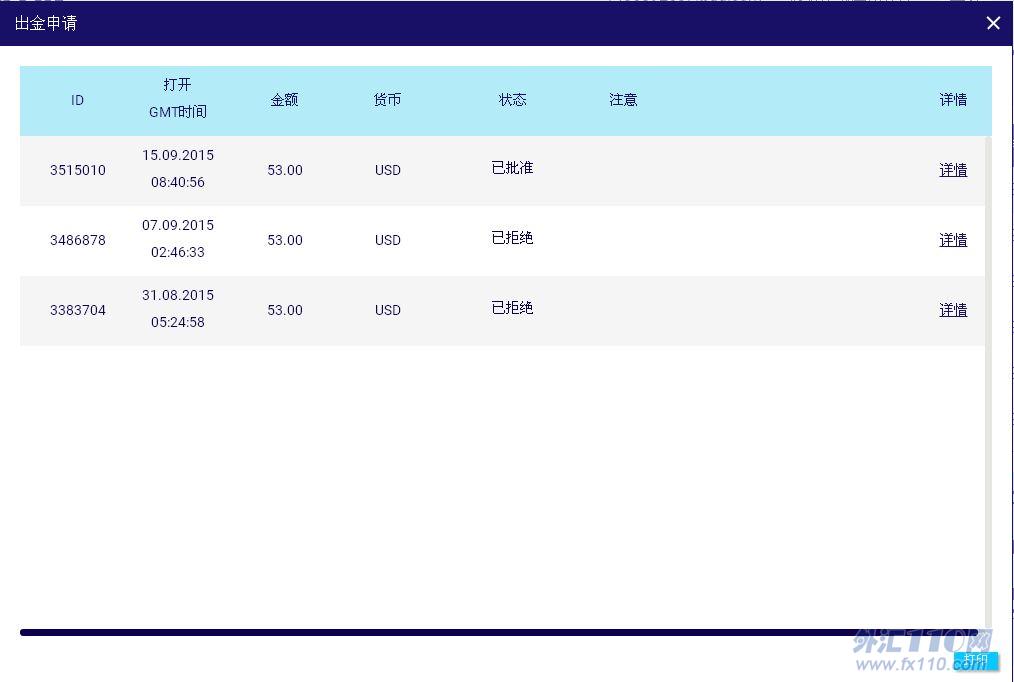Click the 详情 column header
1014x682 pixels.
click(x=953, y=100)
